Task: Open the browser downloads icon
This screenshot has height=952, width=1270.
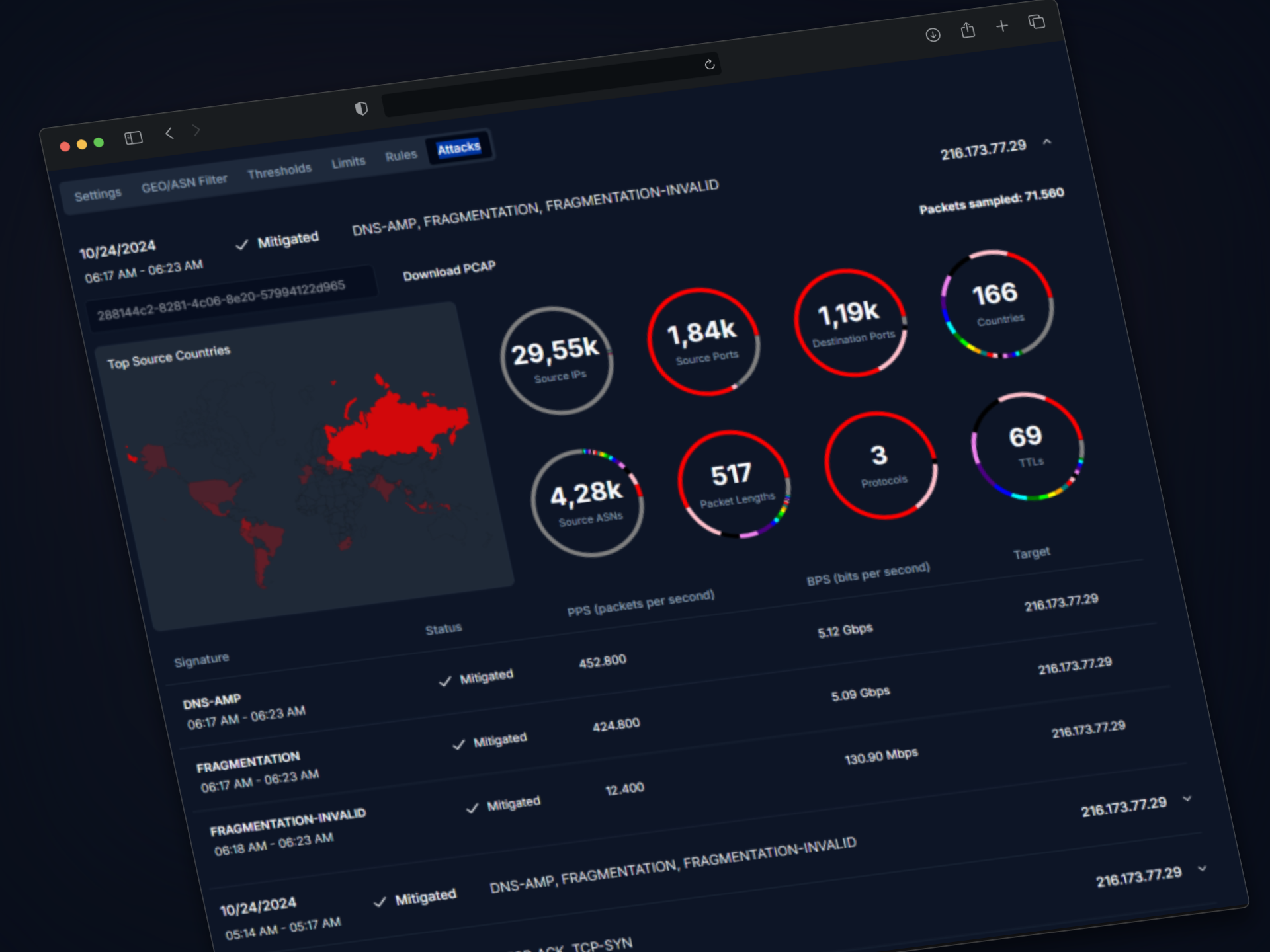Action: [x=933, y=34]
